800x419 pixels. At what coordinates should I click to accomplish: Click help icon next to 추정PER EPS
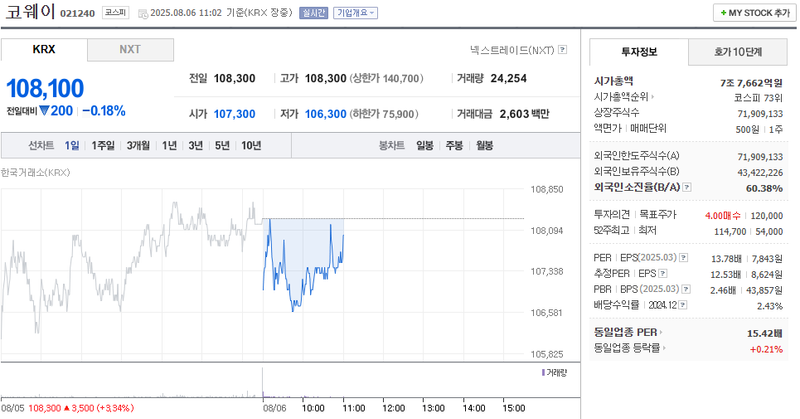(663, 274)
